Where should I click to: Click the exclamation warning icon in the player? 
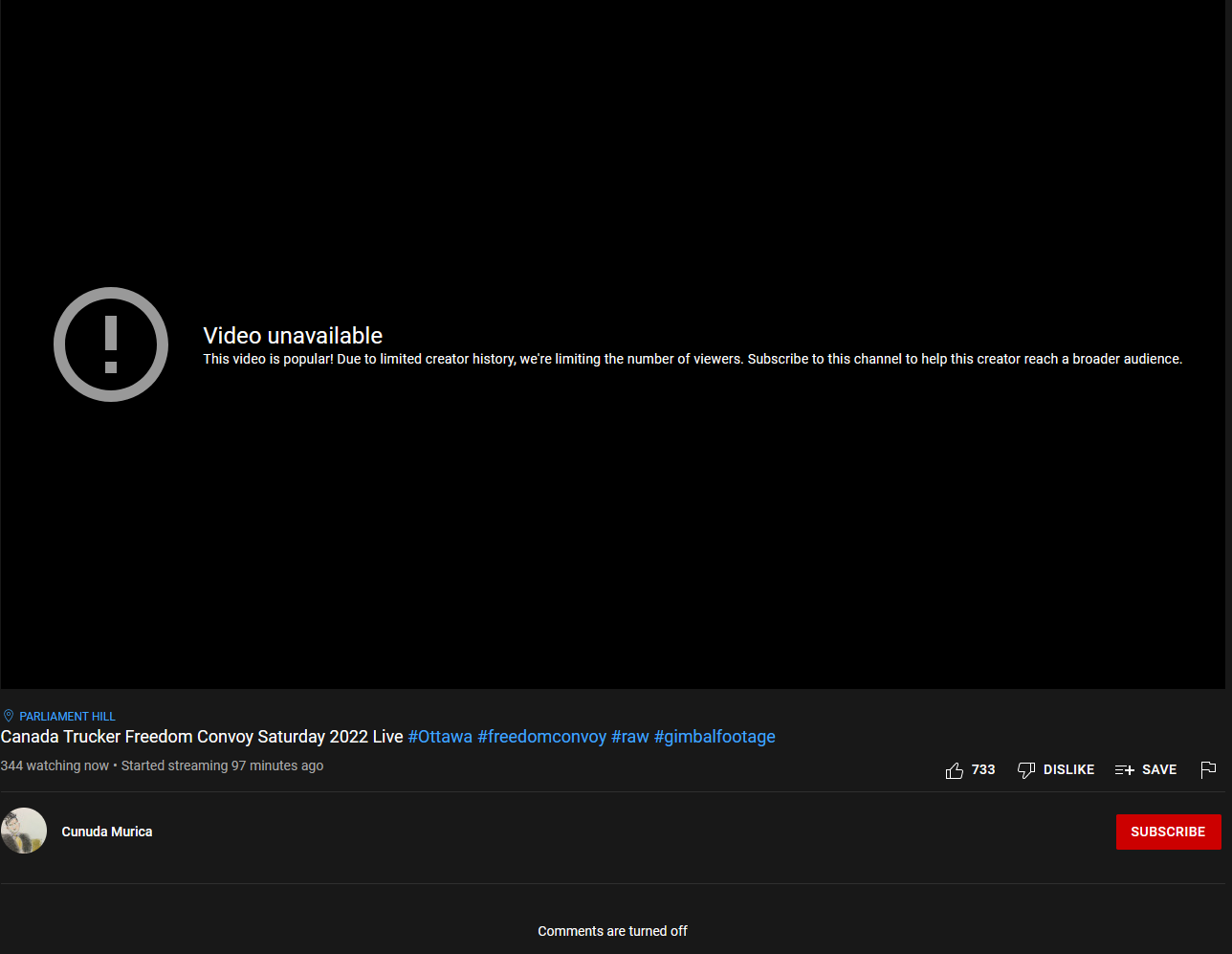(x=111, y=344)
